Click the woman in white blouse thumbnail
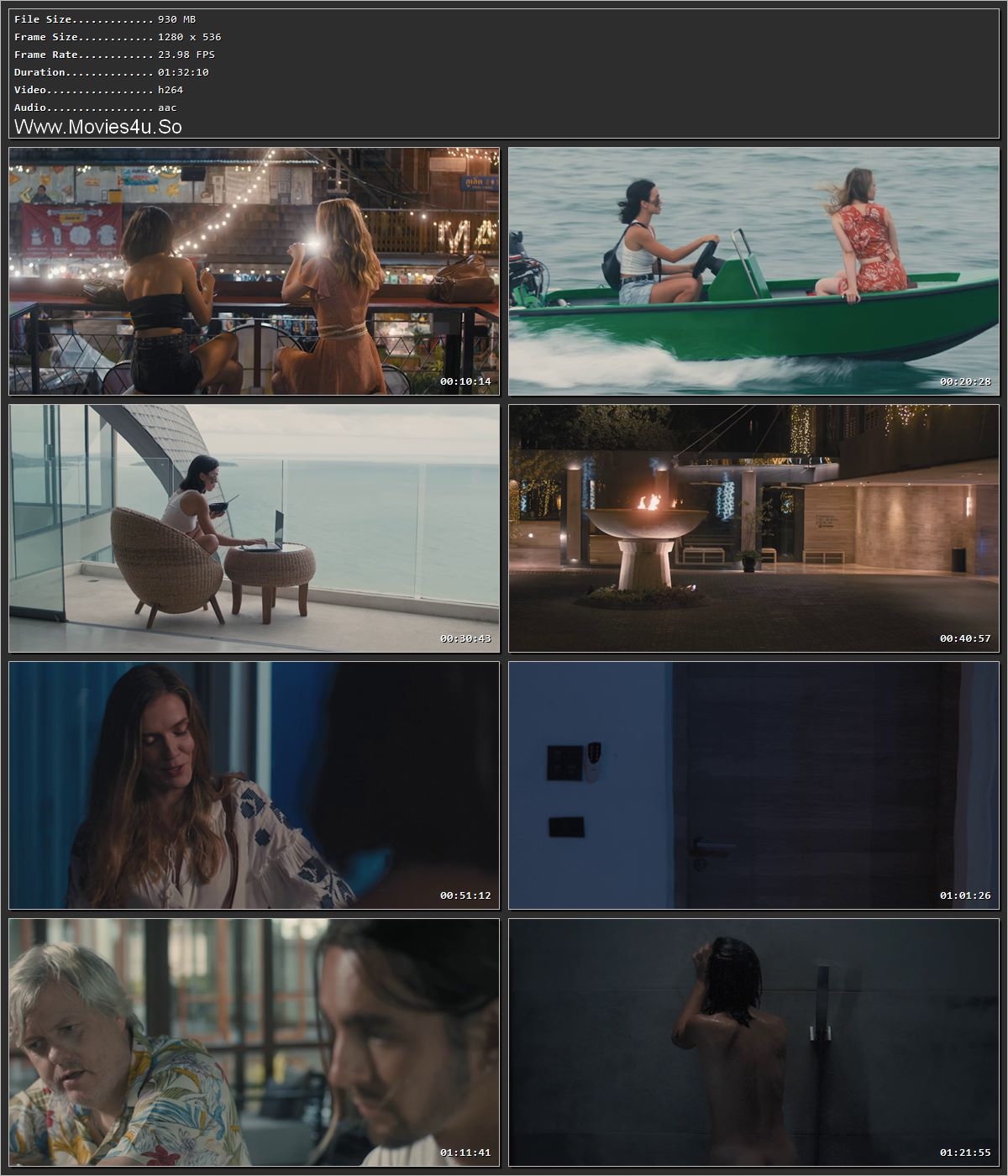This screenshot has height=1176, width=1008. pyautogui.click(x=252, y=785)
